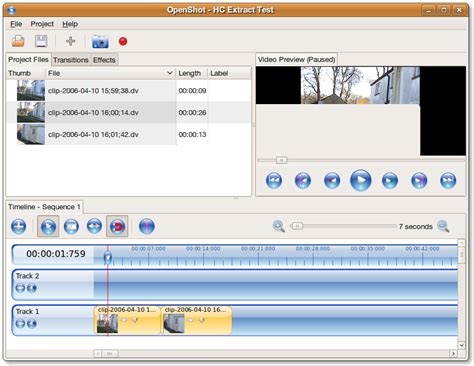Viewport: 474px width, 366px height.
Task: Switch to the Transitions tab
Action: (71, 60)
